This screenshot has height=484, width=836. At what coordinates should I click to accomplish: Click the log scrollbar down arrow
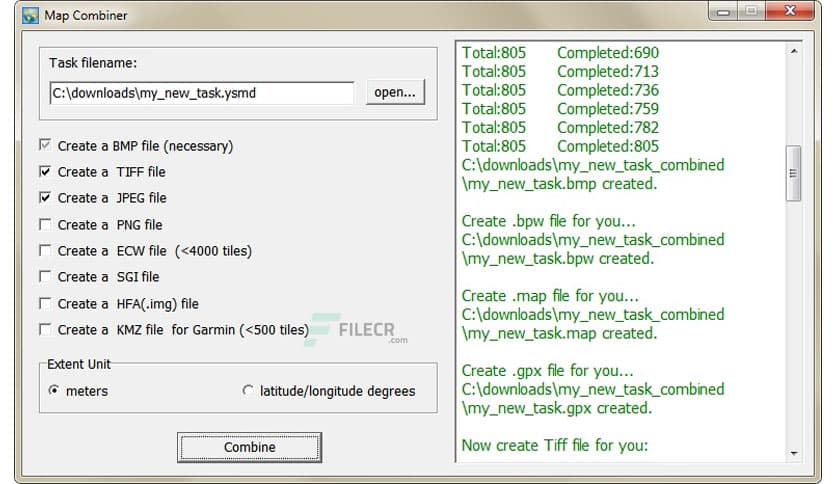(x=794, y=453)
